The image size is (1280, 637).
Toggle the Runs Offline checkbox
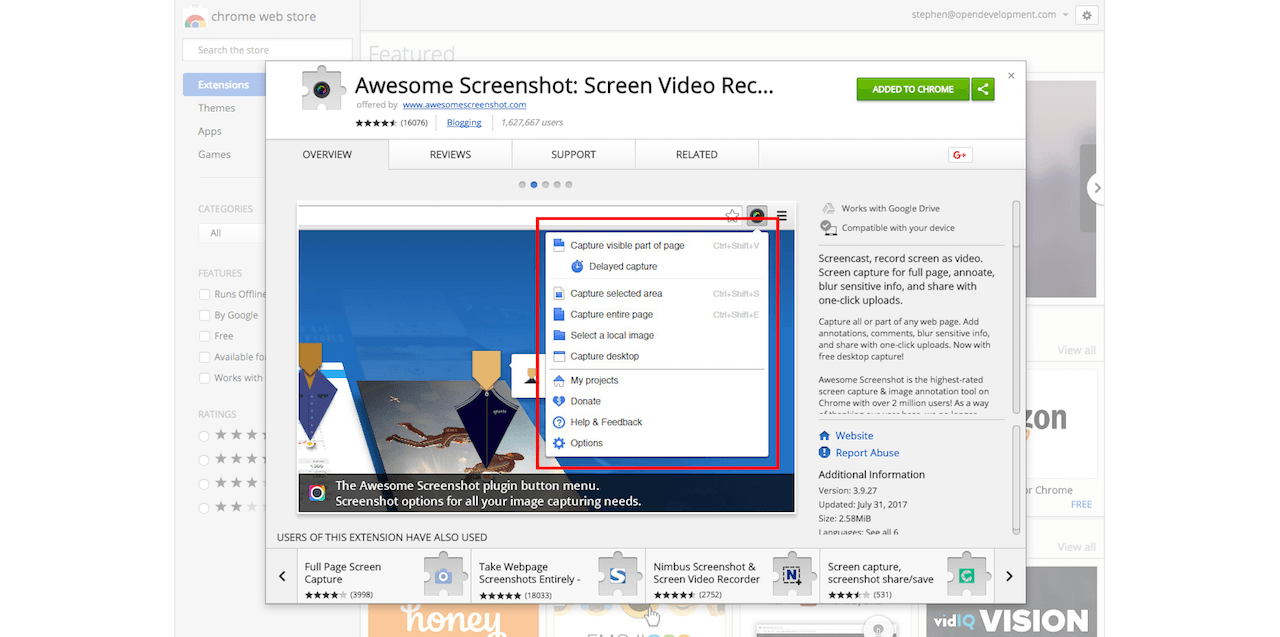205,294
